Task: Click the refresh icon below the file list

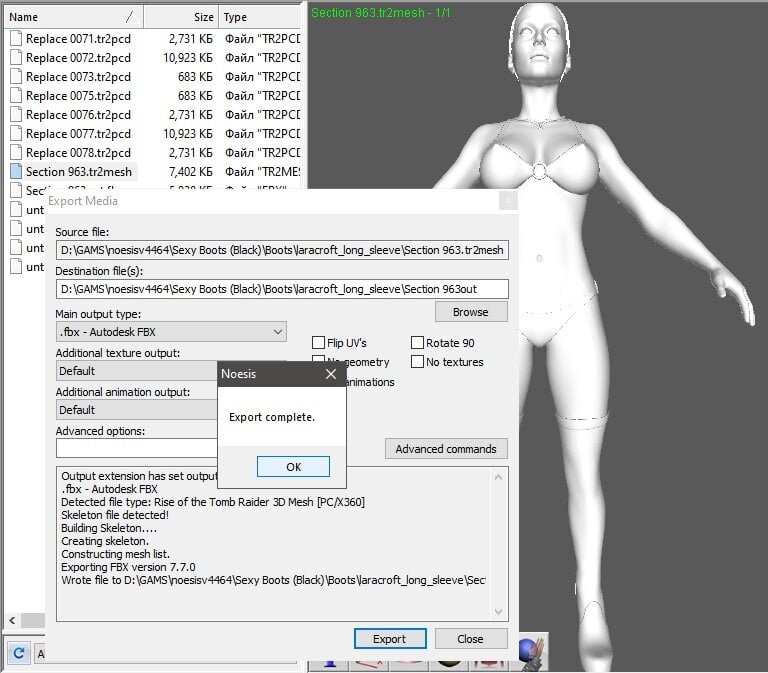Action: click(19, 653)
